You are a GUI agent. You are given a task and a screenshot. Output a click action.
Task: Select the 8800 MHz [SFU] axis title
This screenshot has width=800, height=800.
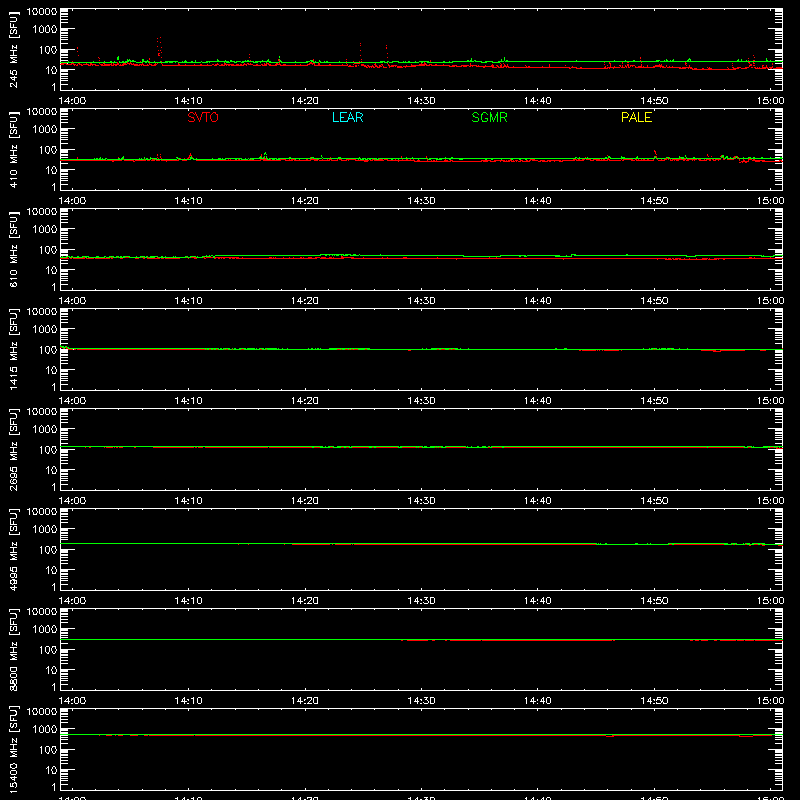[x=14, y=649]
